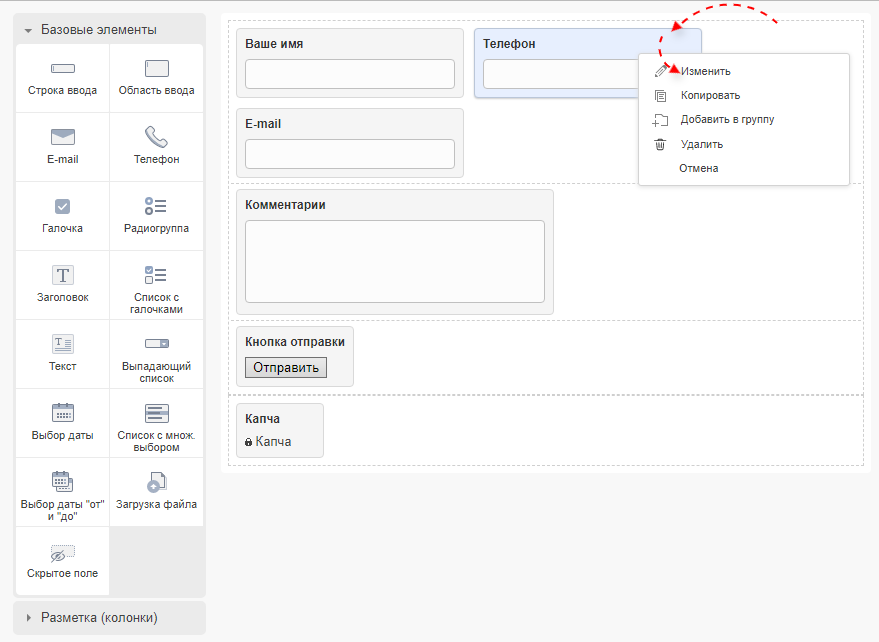Click Отмена in the context menu
The width and height of the screenshot is (879, 642).
(698, 168)
